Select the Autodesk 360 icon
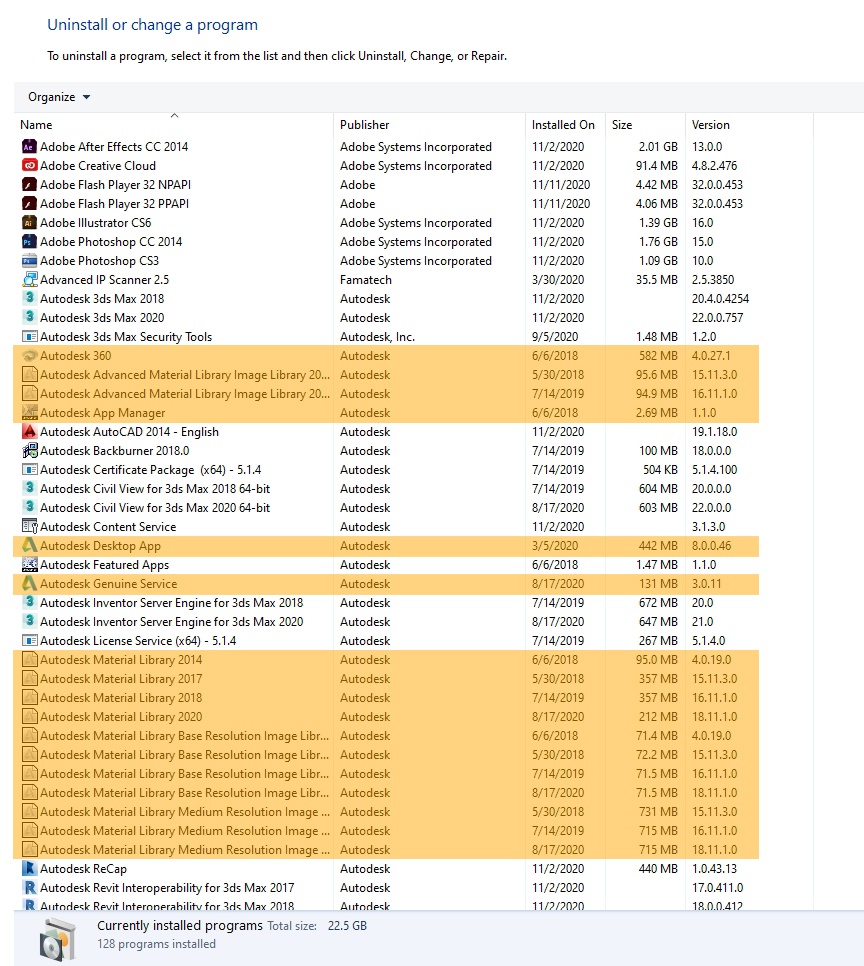The width and height of the screenshot is (864, 966). (29, 356)
